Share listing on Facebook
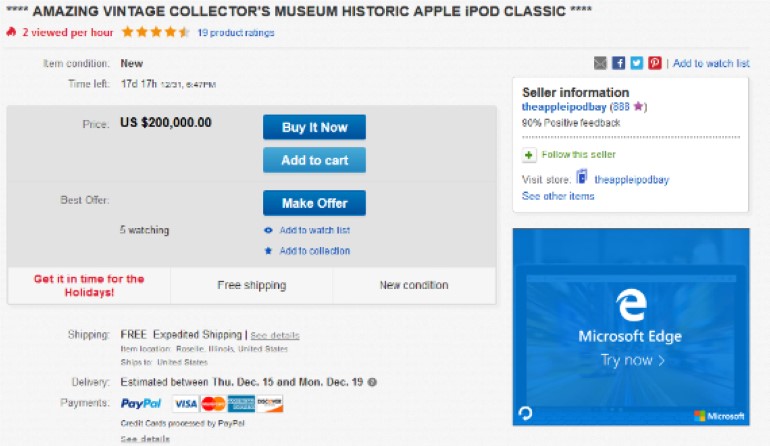Image resolution: width=770 pixels, height=446 pixels. pyautogui.click(x=619, y=63)
